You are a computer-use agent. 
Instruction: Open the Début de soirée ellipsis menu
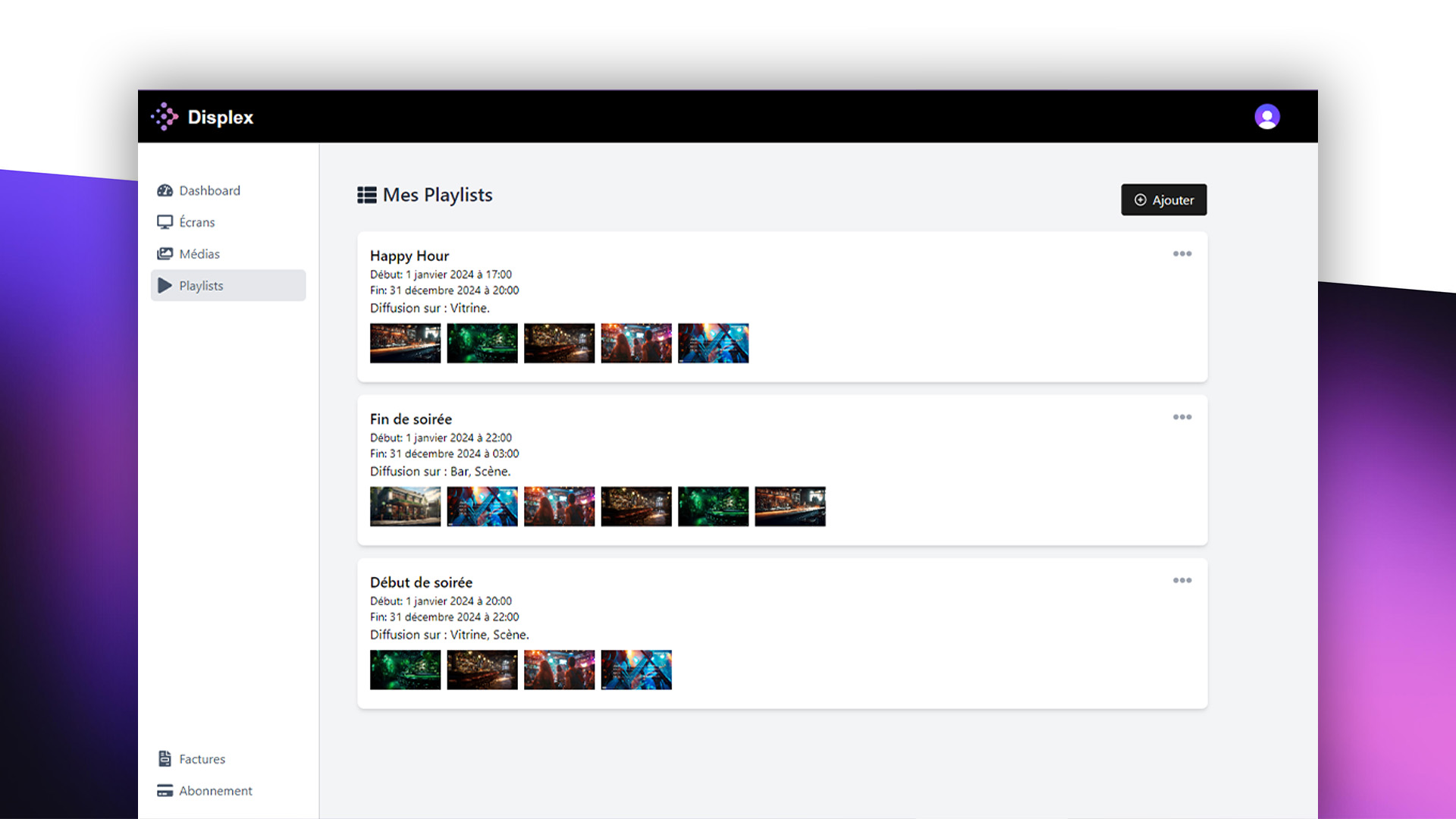(x=1181, y=580)
